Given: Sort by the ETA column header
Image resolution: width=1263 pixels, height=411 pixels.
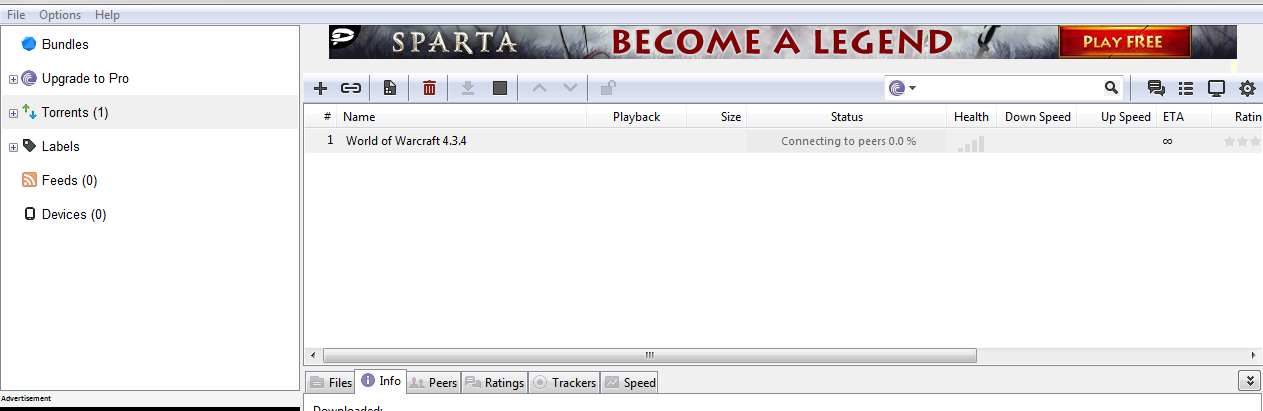Looking at the screenshot, I should point(1183,116).
